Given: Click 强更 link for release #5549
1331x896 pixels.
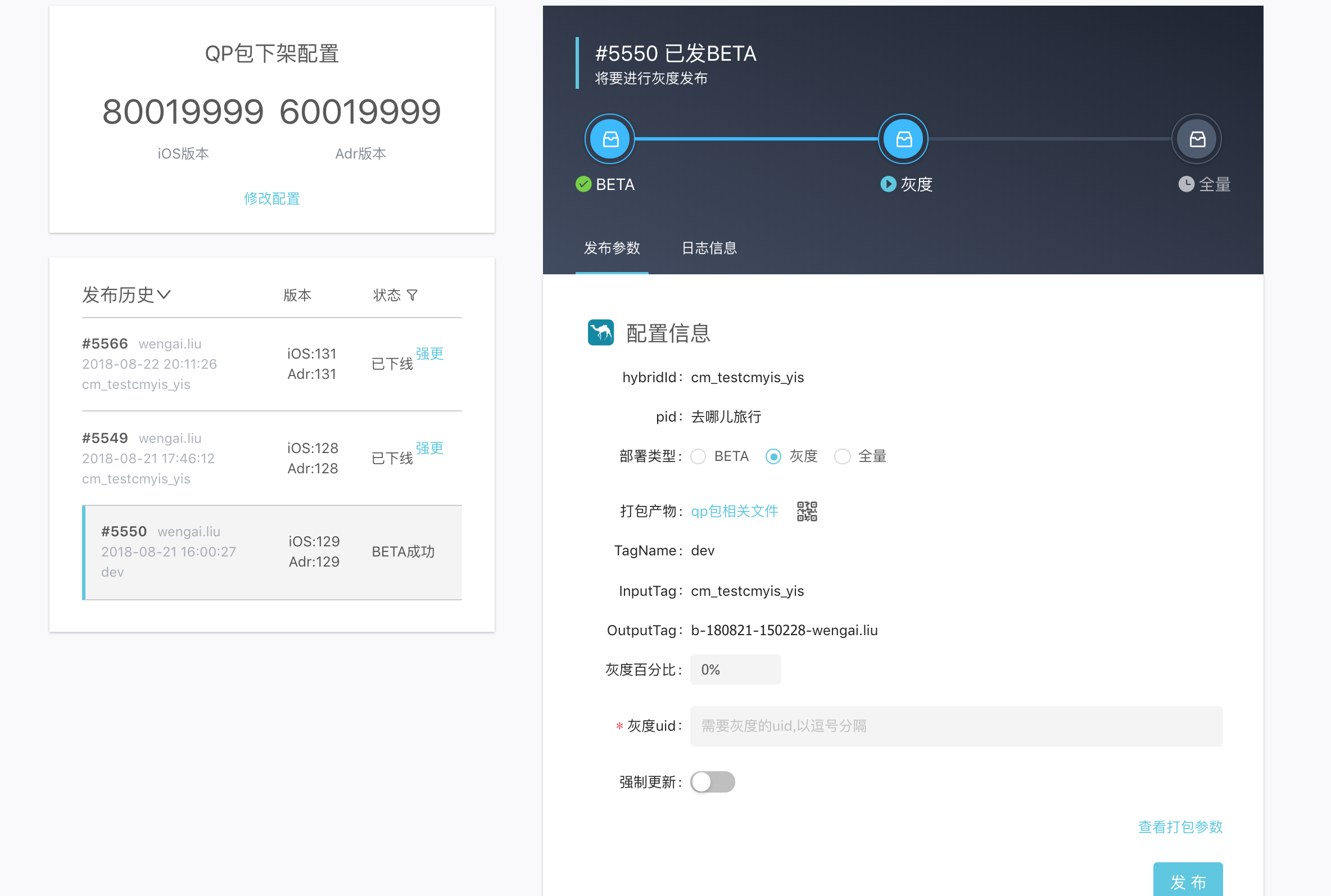Looking at the screenshot, I should pos(429,448).
